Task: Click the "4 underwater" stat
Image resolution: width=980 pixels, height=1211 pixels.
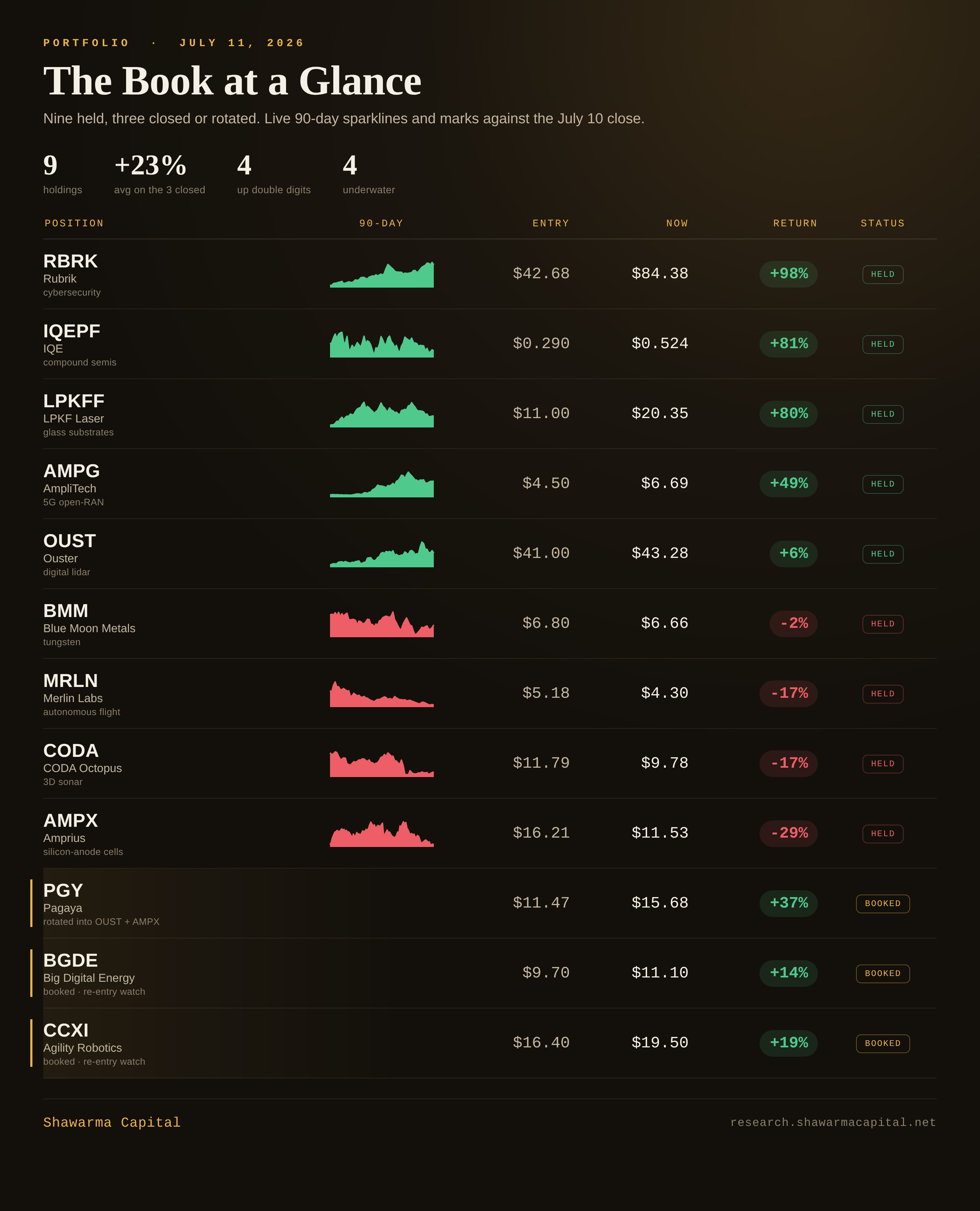Action: tap(369, 174)
